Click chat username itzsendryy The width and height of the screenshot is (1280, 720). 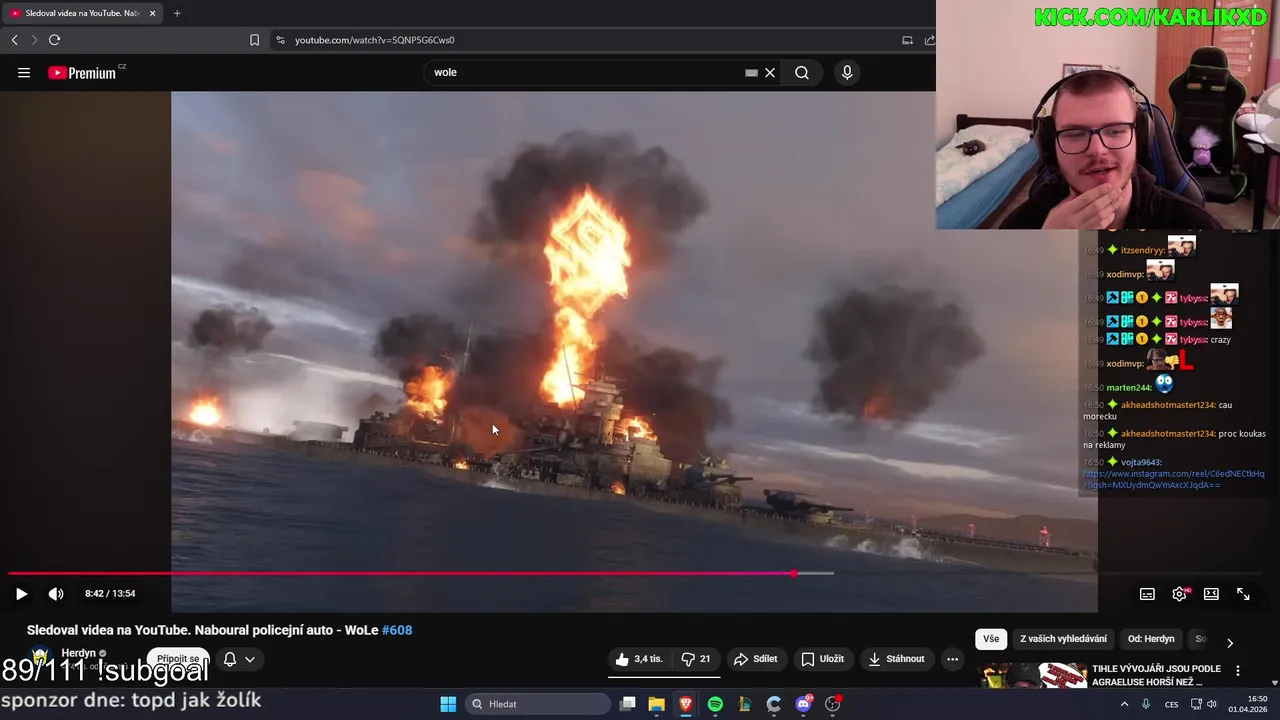click(1142, 250)
